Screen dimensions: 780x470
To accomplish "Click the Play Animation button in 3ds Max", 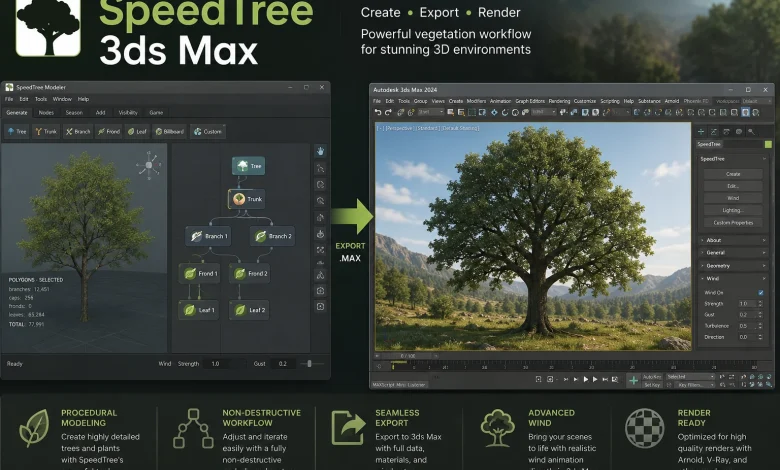I will (x=585, y=379).
